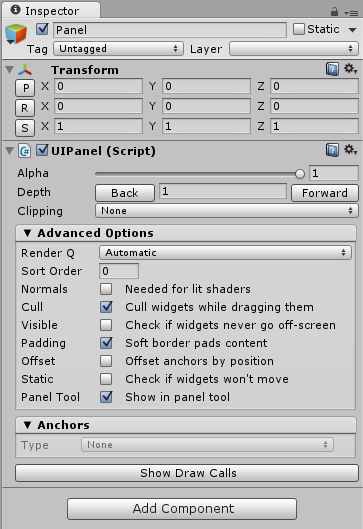Click the Add Component button
This screenshot has height=529, width=363.
click(182, 509)
